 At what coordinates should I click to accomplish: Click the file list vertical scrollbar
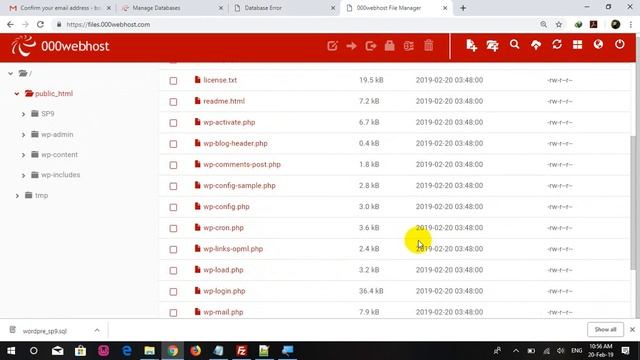[x=633, y=202]
